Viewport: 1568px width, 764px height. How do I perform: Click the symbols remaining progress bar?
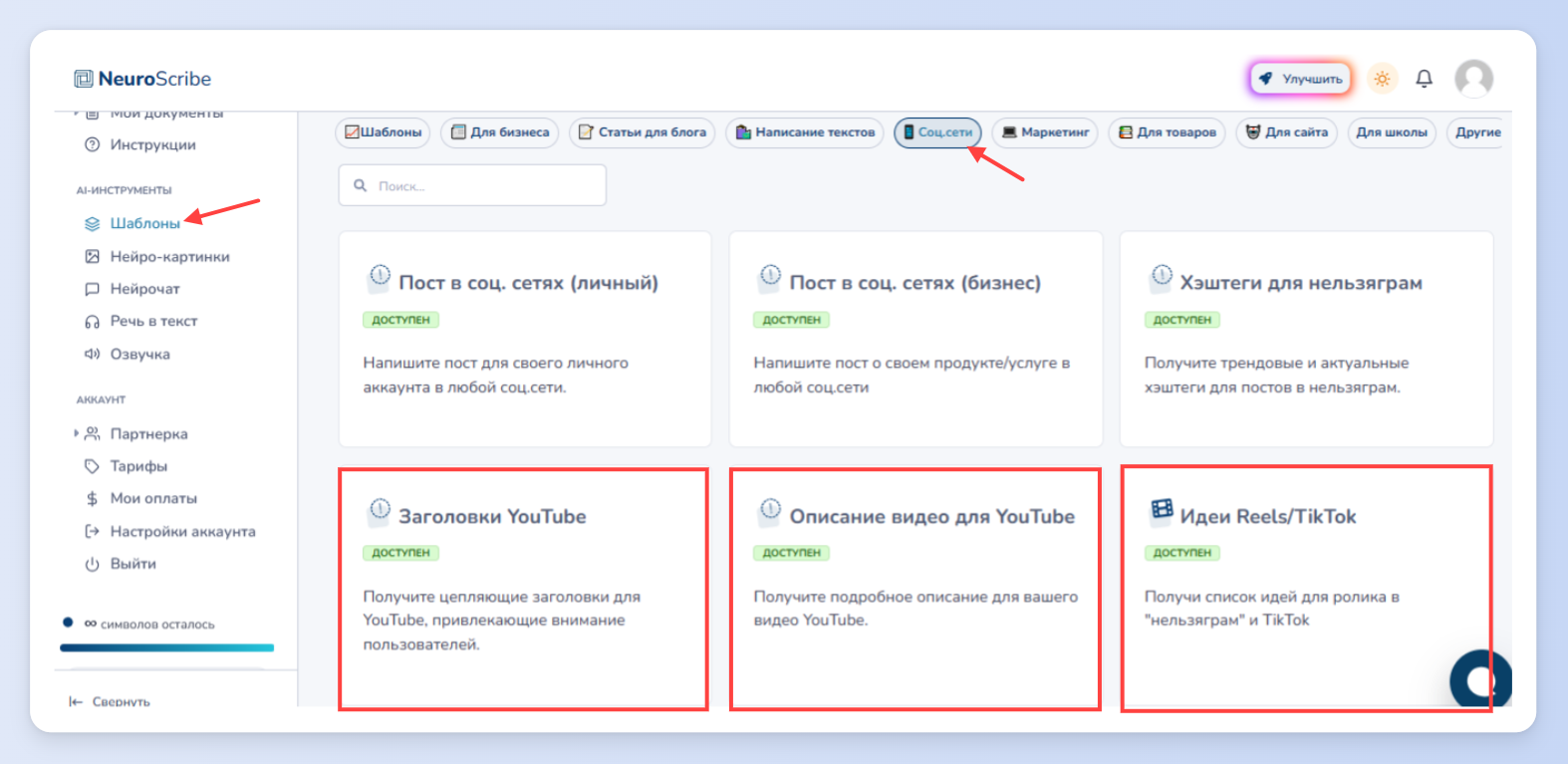coord(166,647)
